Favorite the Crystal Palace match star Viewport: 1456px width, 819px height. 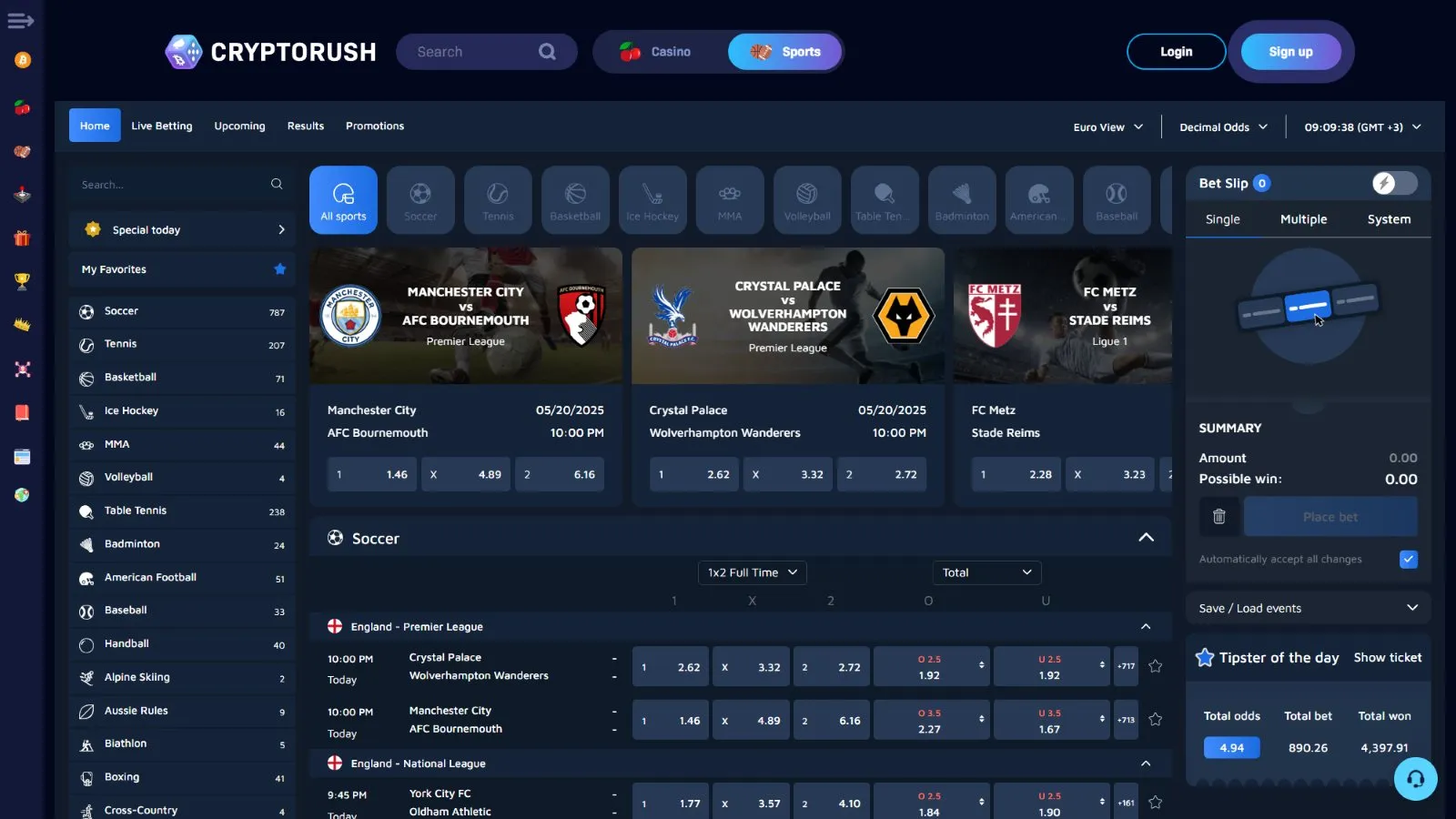(1155, 666)
